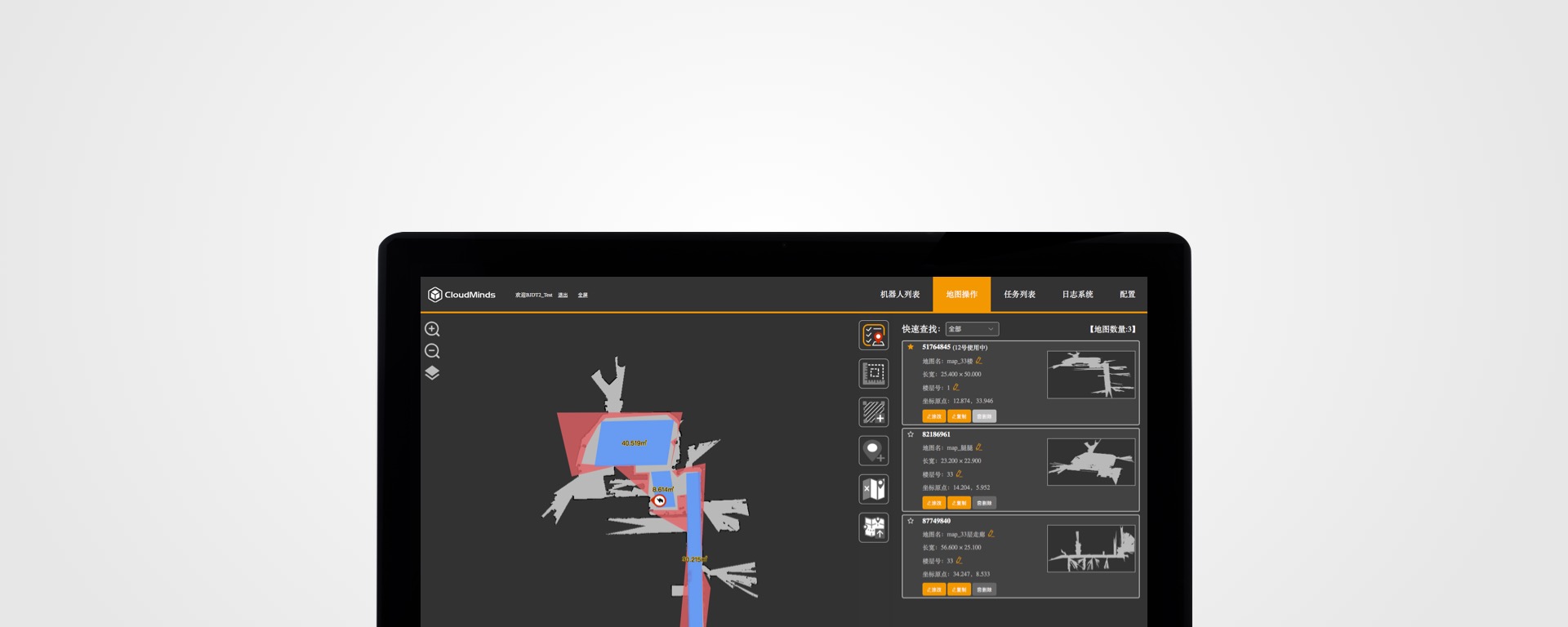The image size is (1568, 627).
Task: Open the 任务列表 tab
Action: pyautogui.click(x=1019, y=295)
